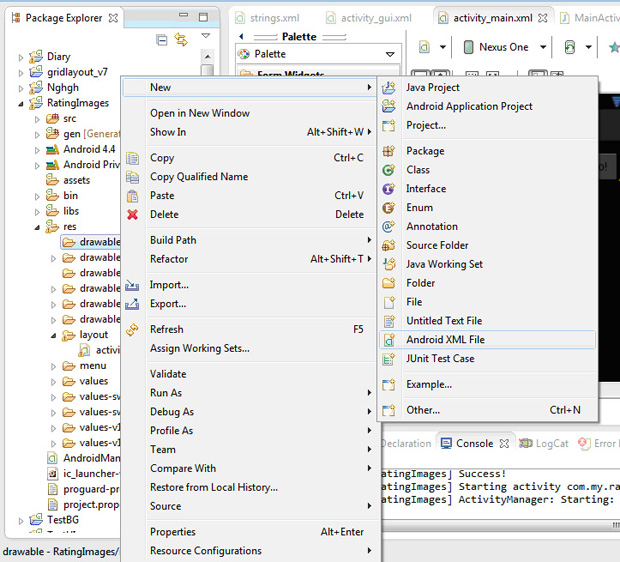
Task: Click Delete in context menu
Action: [x=249, y=214]
